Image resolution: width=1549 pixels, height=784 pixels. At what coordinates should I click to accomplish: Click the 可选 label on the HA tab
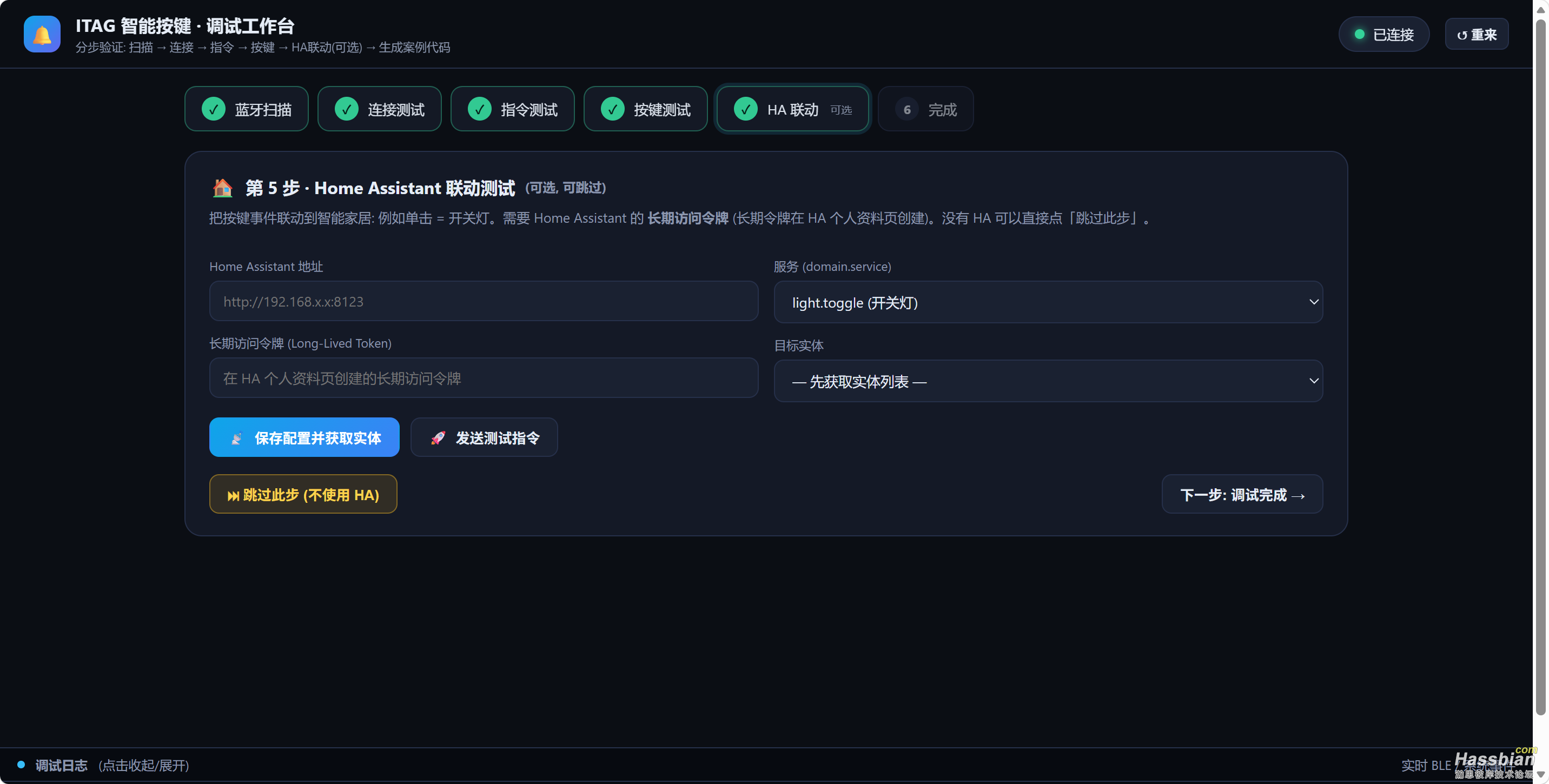tap(840, 110)
